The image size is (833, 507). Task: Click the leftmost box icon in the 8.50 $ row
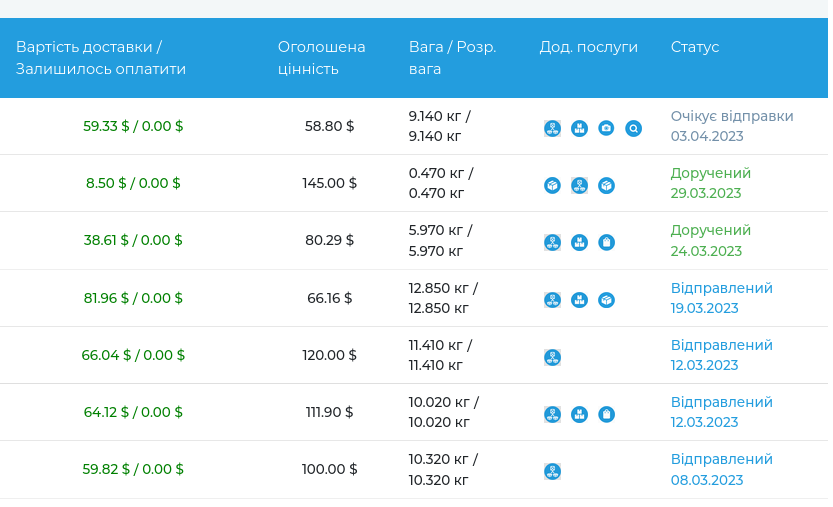[552, 185]
